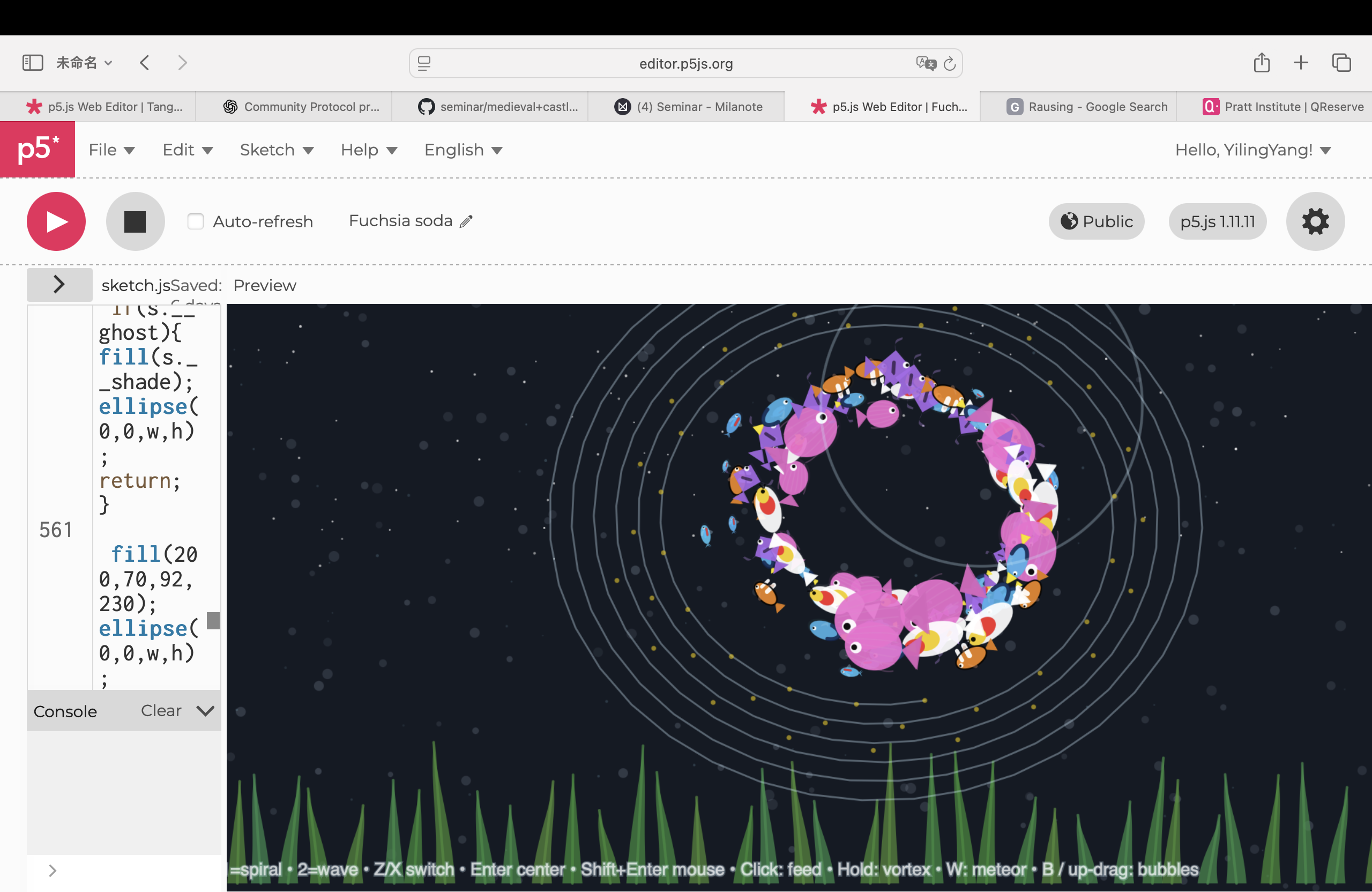Click the p5* logo home icon
1372x892 pixels.
(38, 150)
